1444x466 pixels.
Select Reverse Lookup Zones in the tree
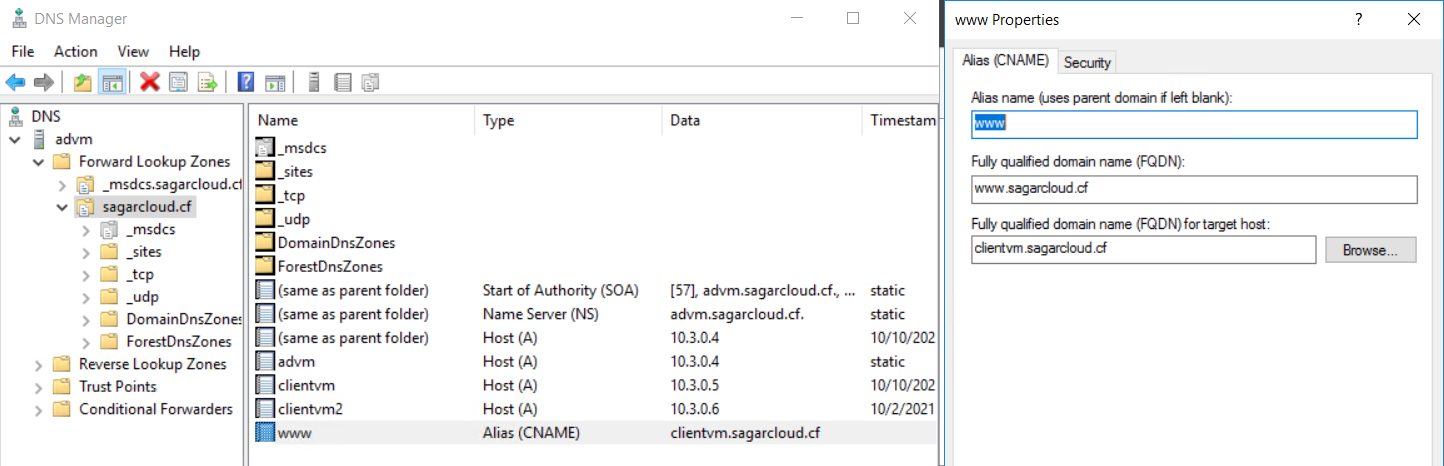[153, 364]
